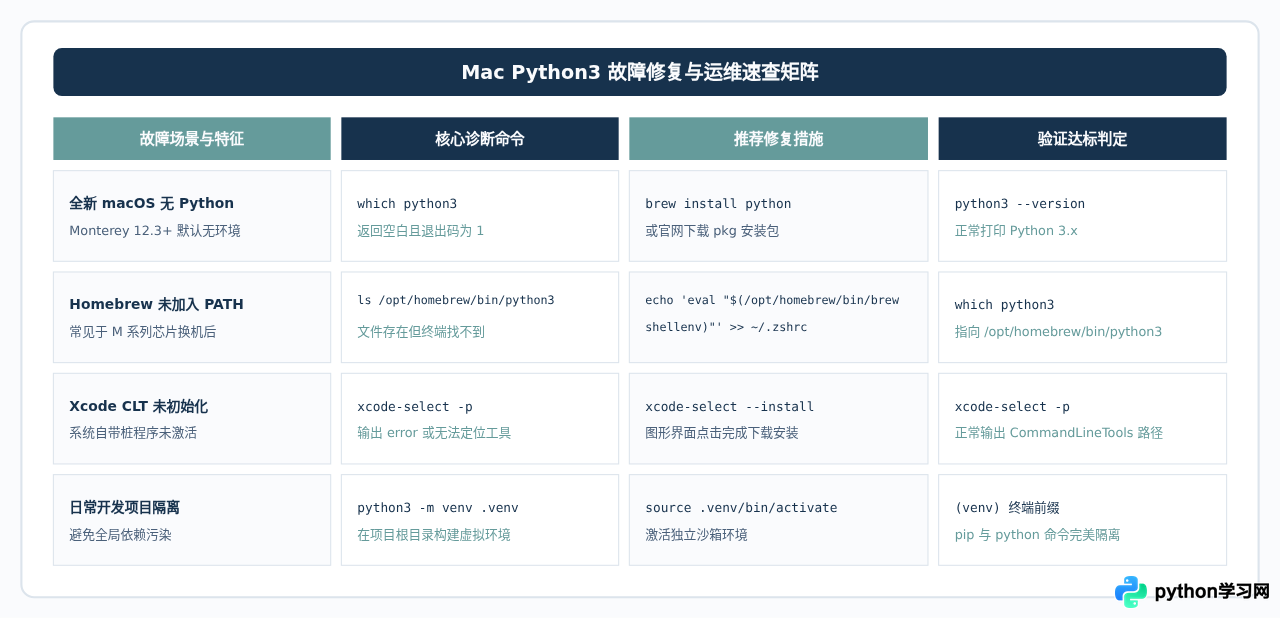Click '指向 /opt/homebrew/bin/python3' text
1280x619 pixels.
point(1058,332)
